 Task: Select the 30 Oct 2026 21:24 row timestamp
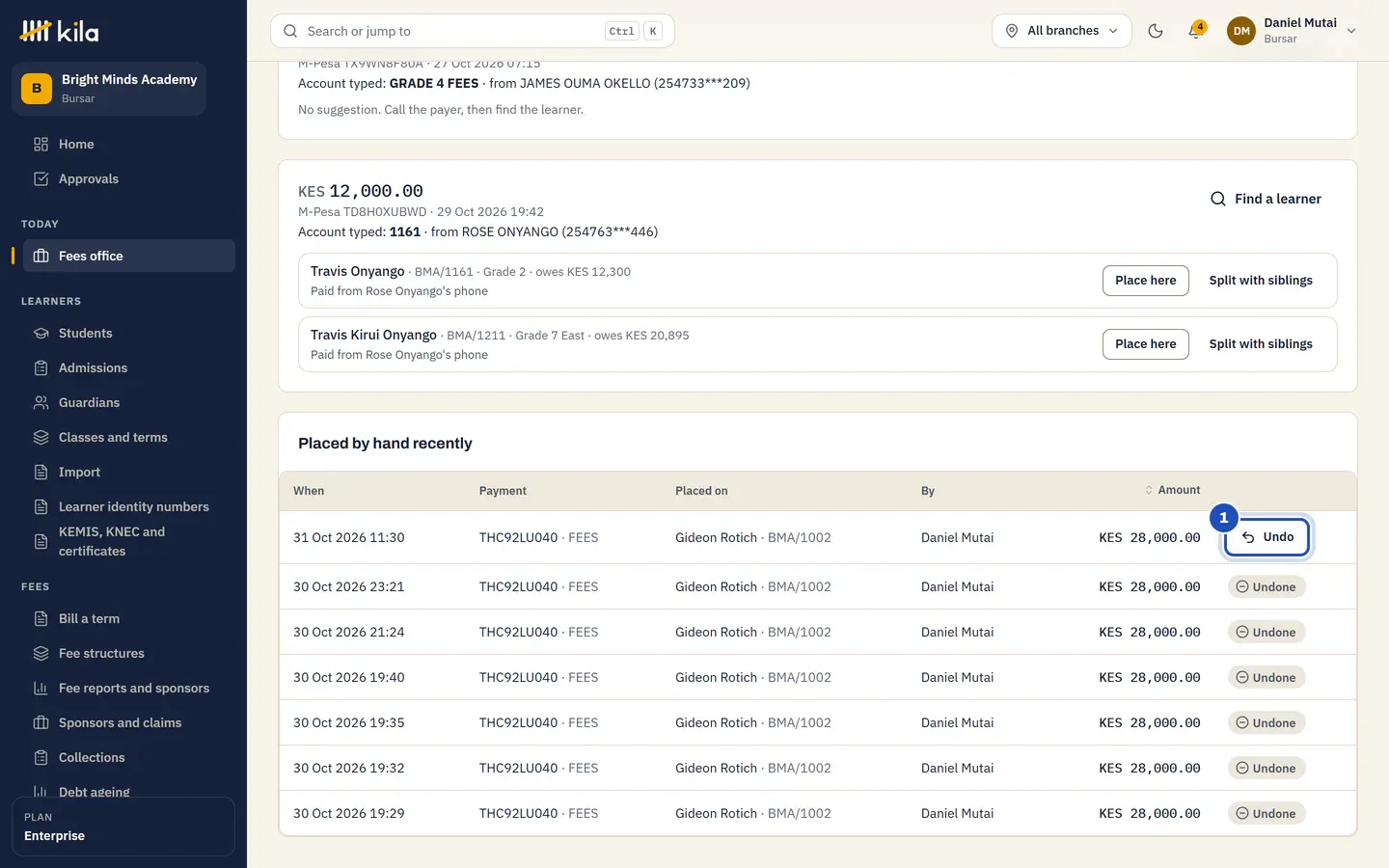(x=349, y=633)
